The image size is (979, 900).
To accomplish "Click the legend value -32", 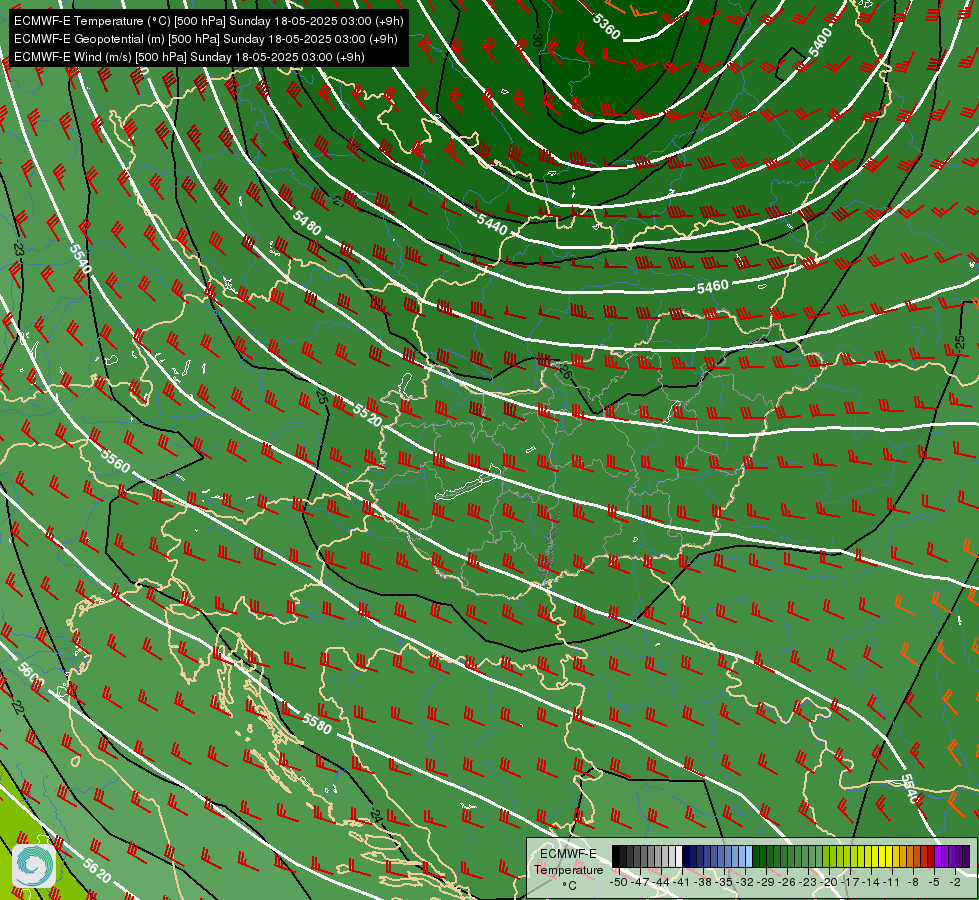I will (745, 882).
